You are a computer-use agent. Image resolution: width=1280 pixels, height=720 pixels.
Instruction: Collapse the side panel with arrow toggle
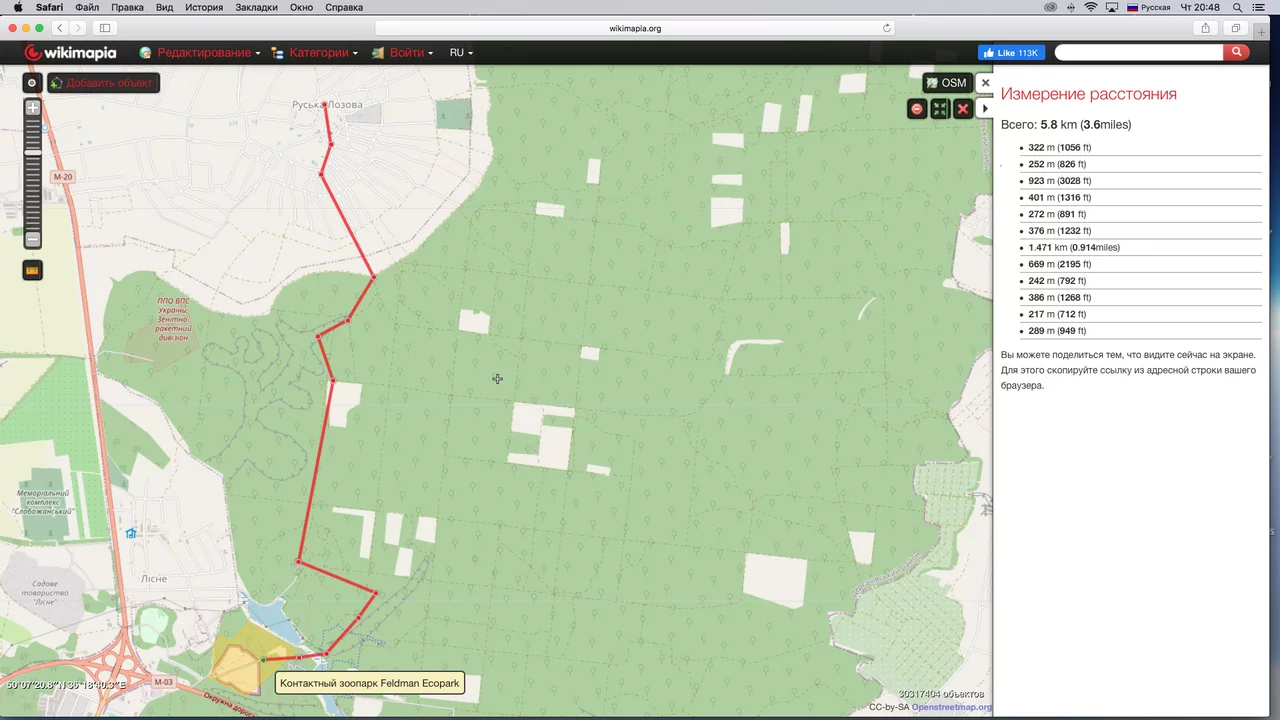click(x=985, y=109)
